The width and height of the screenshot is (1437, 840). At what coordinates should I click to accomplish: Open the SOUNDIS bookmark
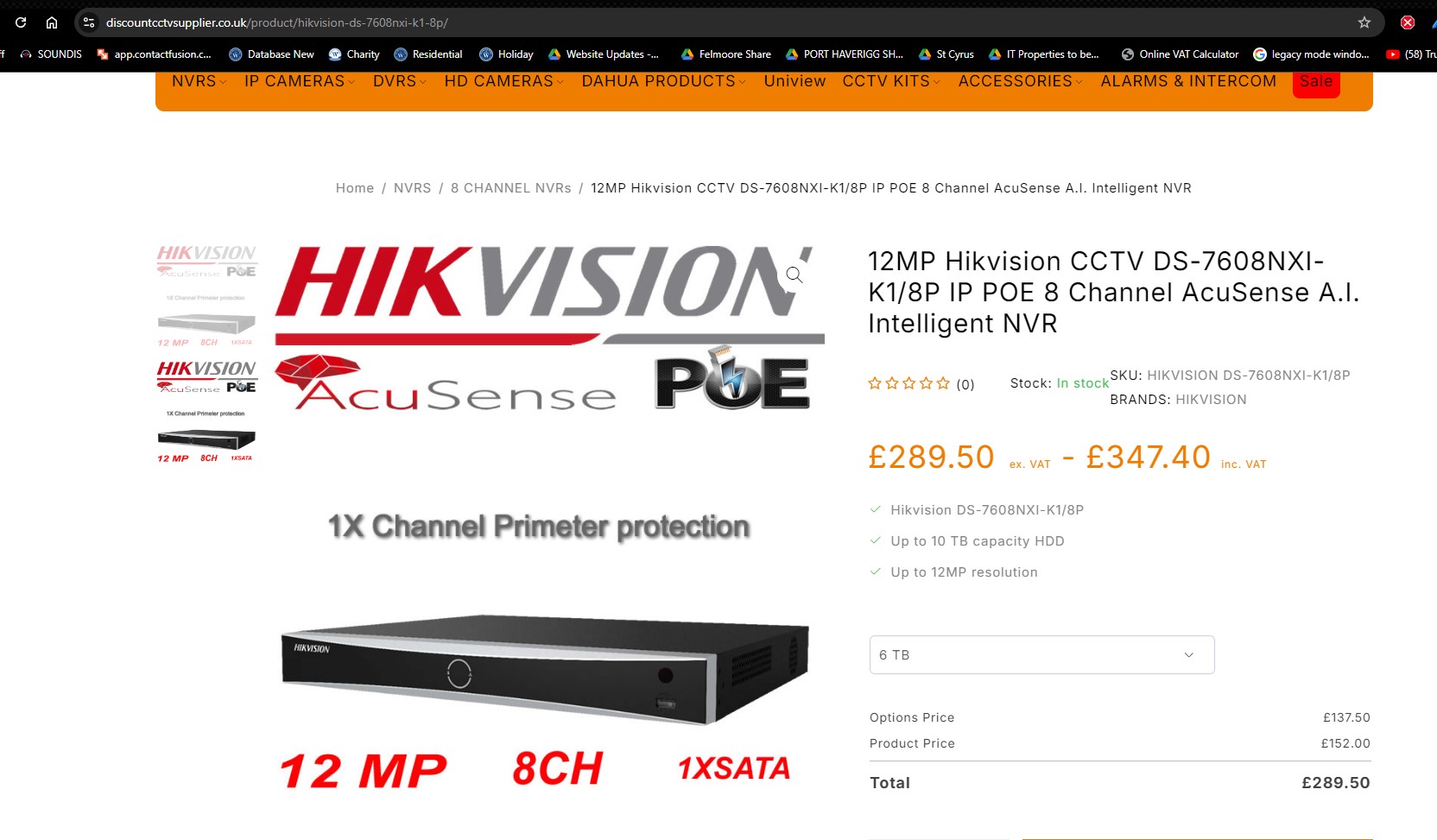point(51,54)
